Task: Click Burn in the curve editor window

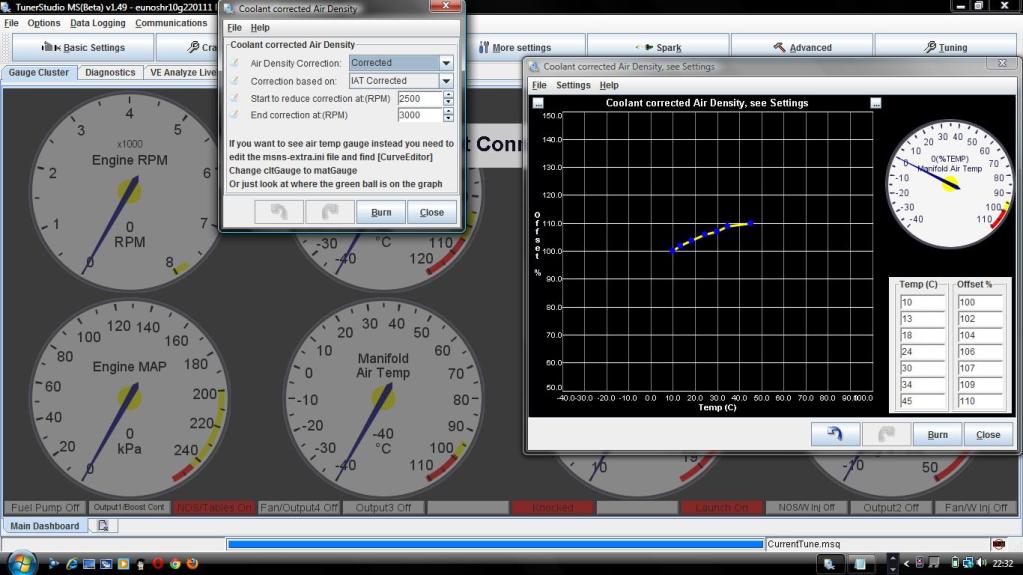Action: point(937,434)
